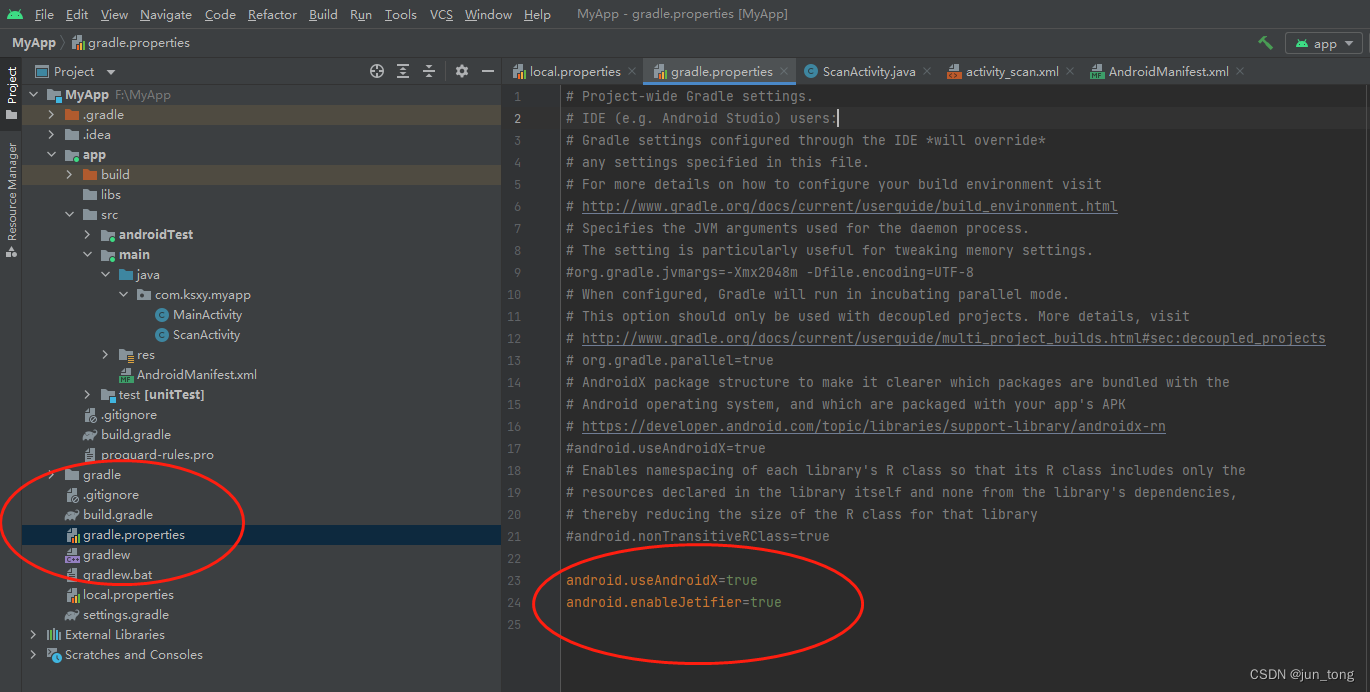Collapse the src folder

69,215
